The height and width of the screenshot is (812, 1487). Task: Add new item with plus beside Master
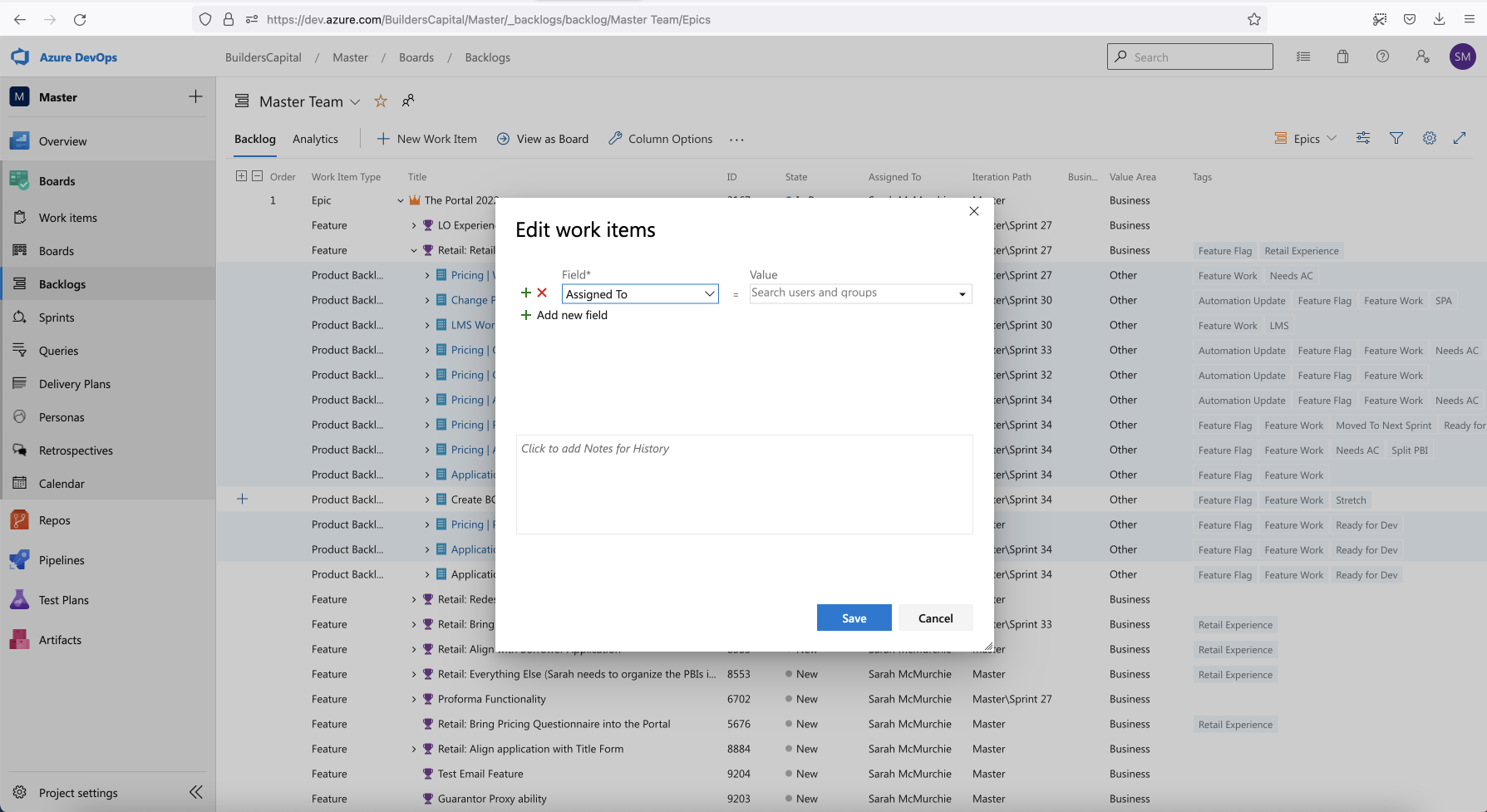195,96
